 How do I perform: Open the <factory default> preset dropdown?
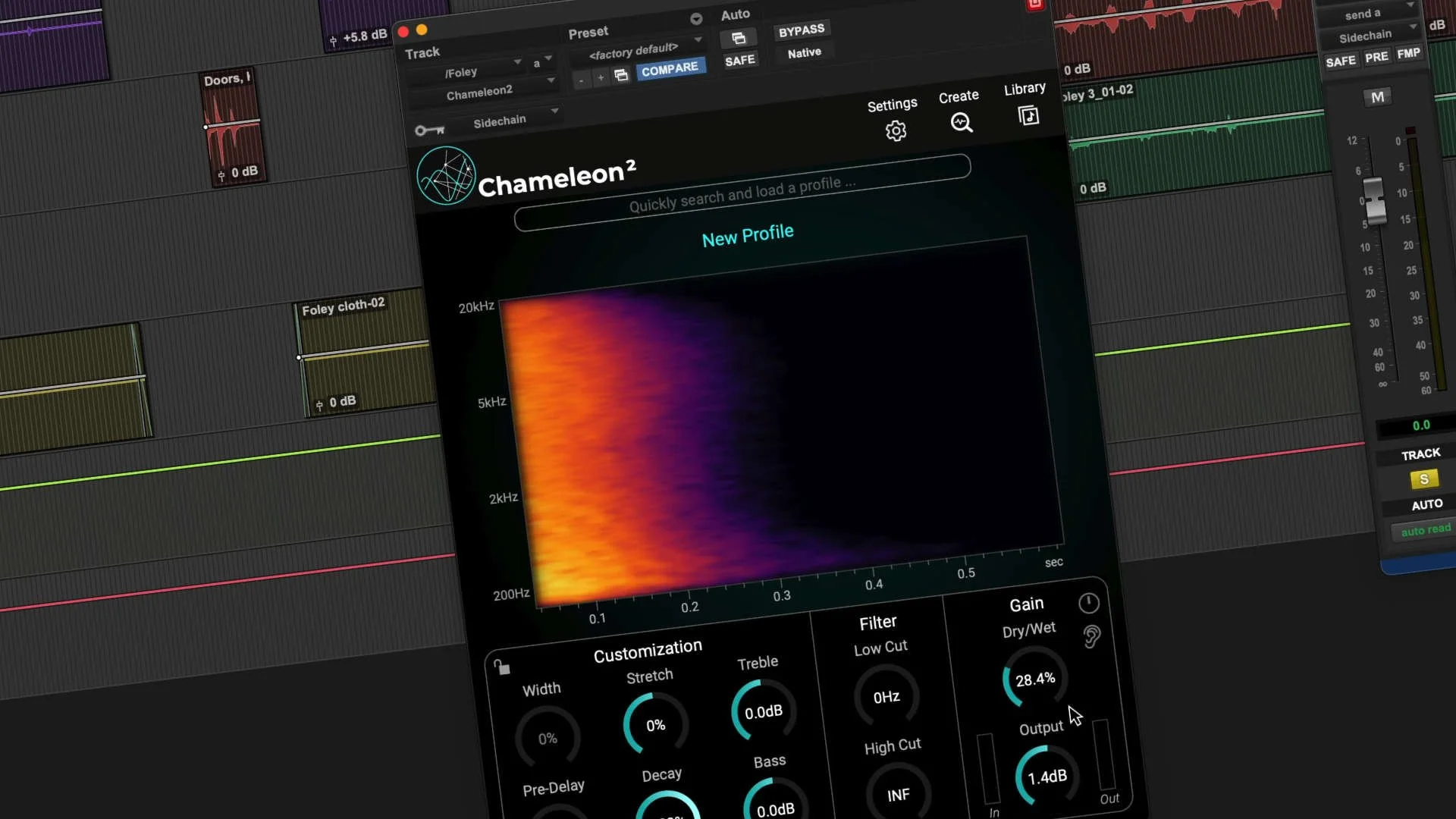click(635, 49)
